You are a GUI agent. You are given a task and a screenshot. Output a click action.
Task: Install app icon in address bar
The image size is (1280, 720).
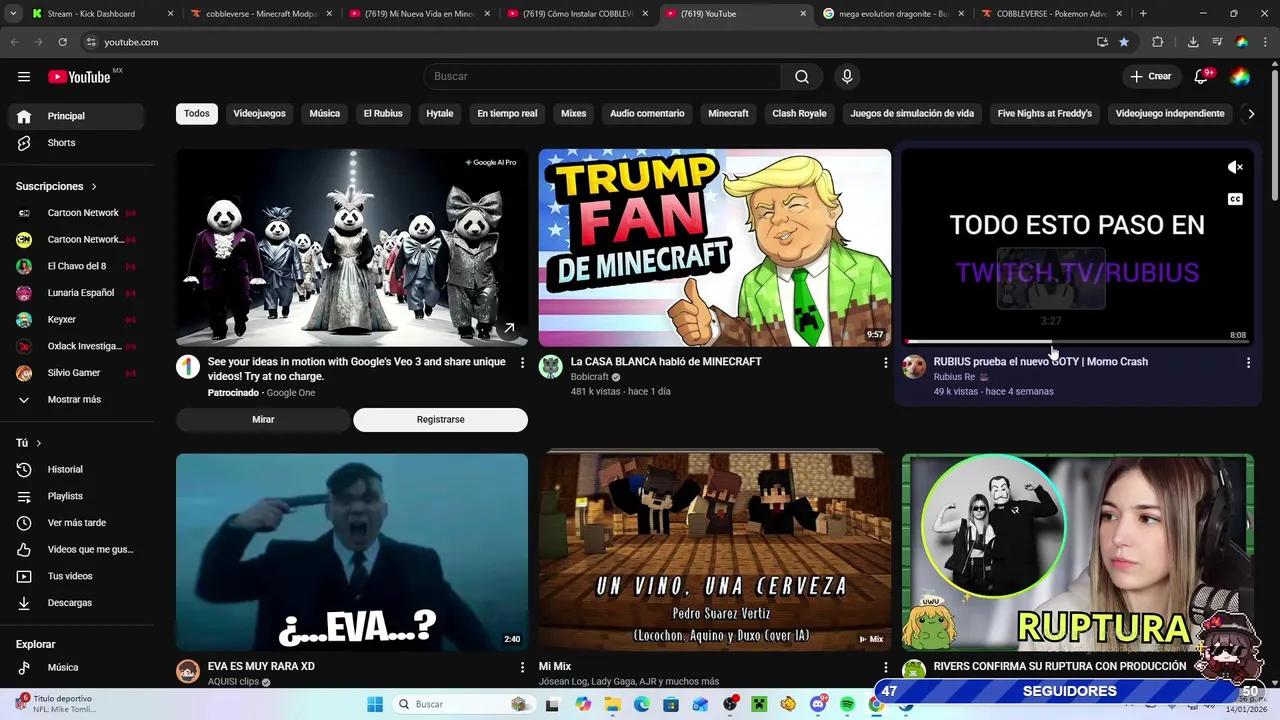(x=1102, y=42)
